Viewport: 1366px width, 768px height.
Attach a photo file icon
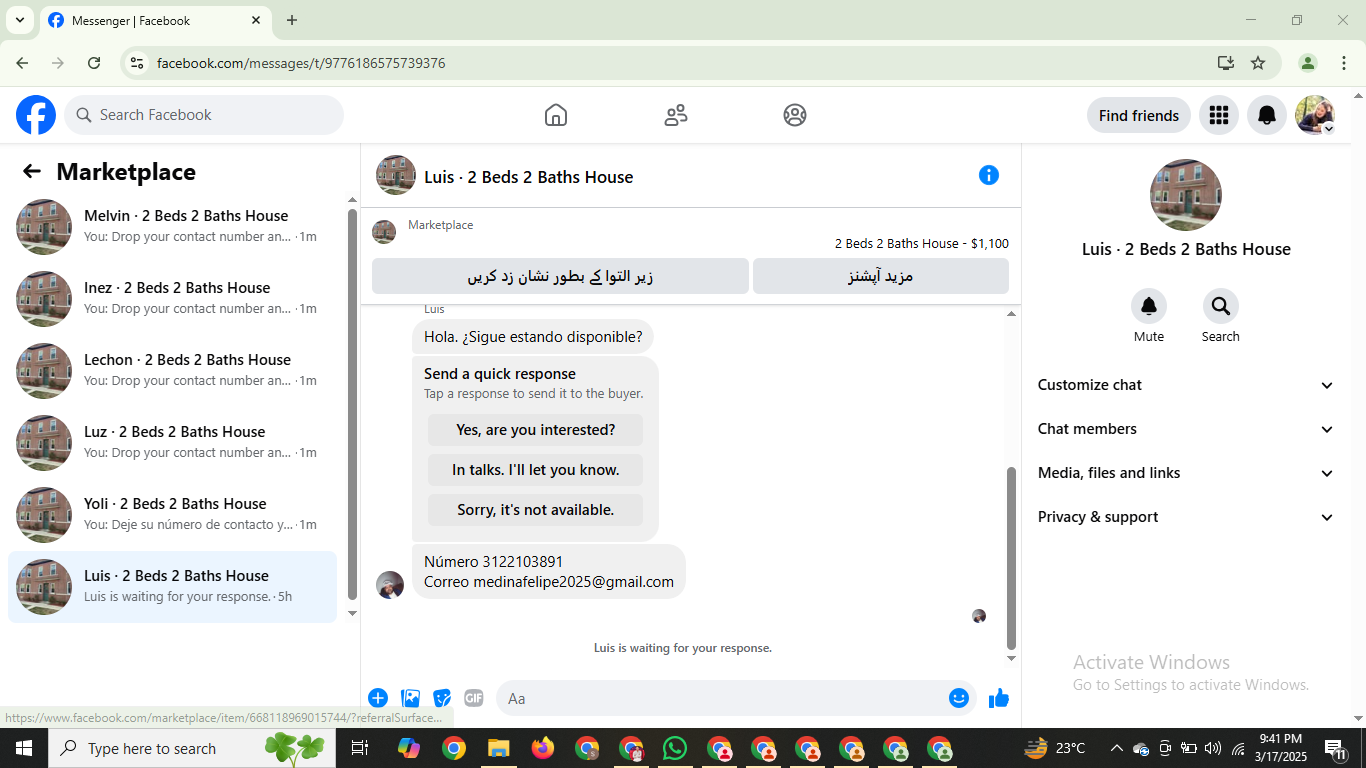click(410, 698)
